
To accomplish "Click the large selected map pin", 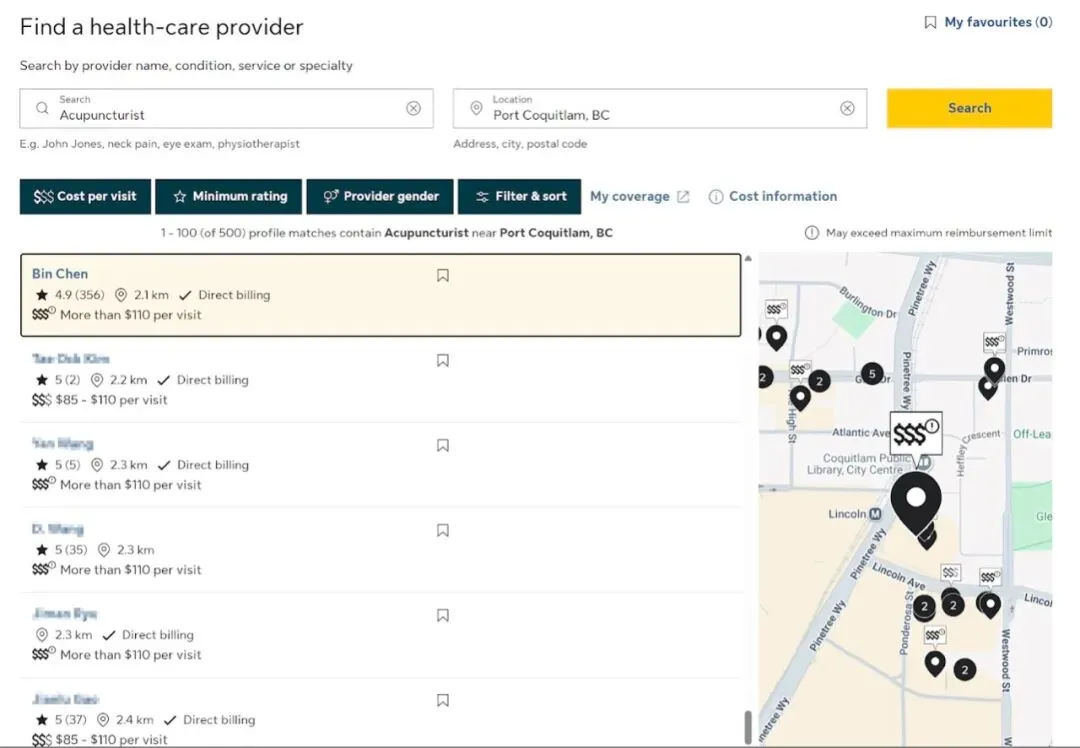I will pyautogui.click(x=915, y=499).
